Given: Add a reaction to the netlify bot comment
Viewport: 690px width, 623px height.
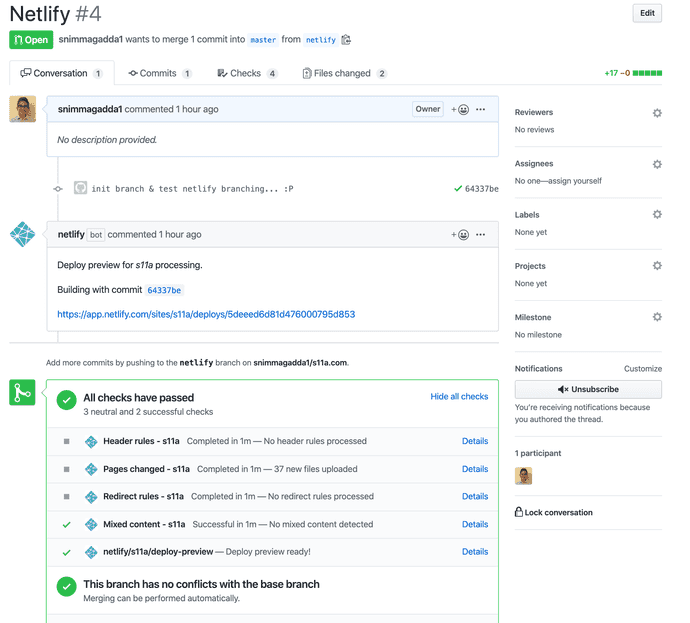Looking at the screenshot, I should coord(460,235).
